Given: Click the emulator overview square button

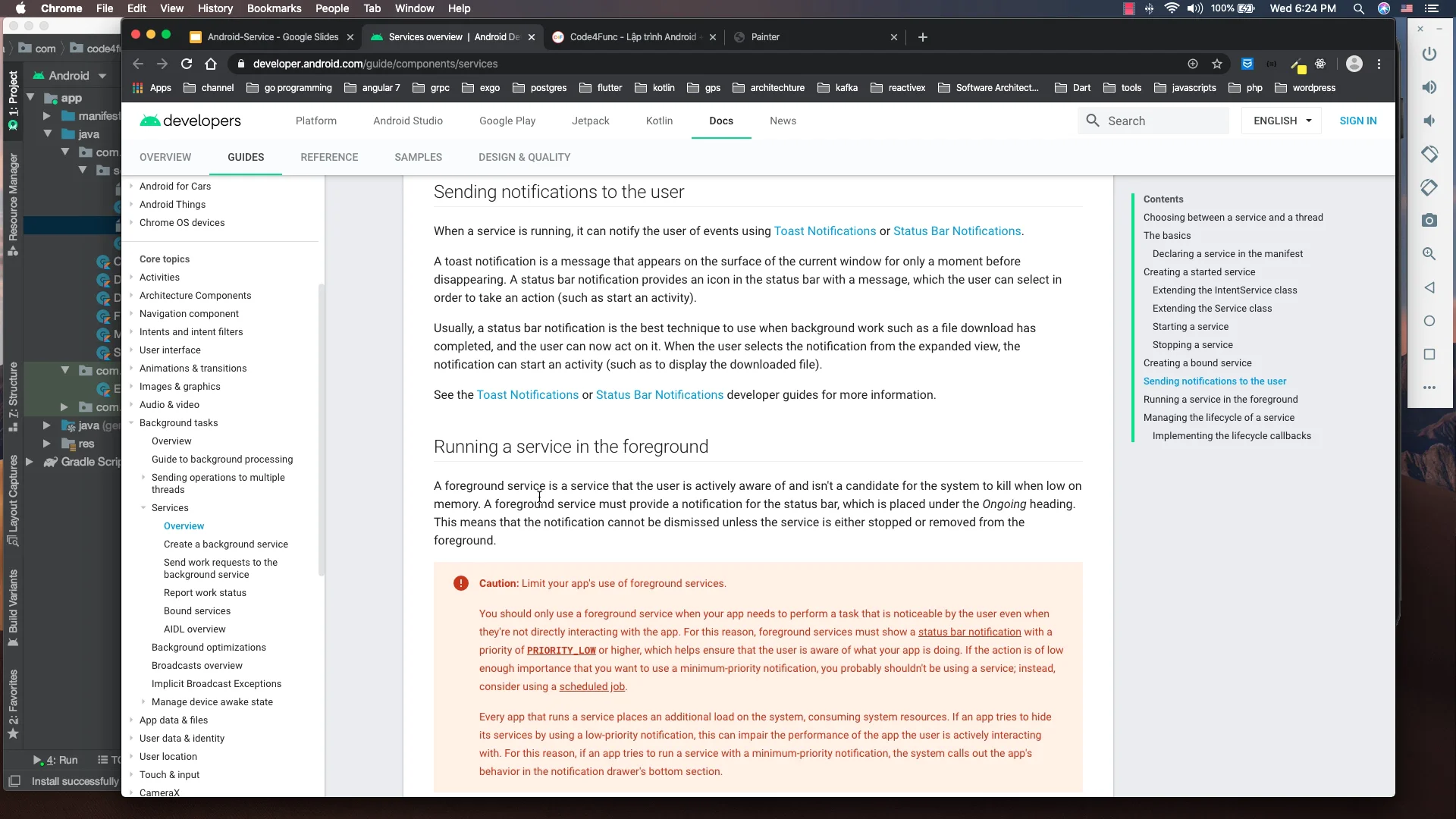Looking at the screenshot, I should 1429,354.
